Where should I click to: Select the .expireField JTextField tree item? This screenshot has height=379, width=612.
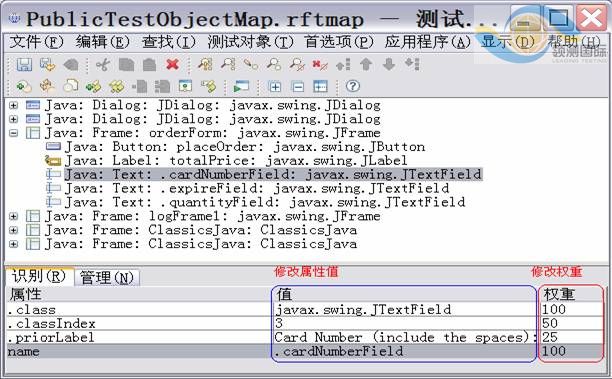coord(257,189)
